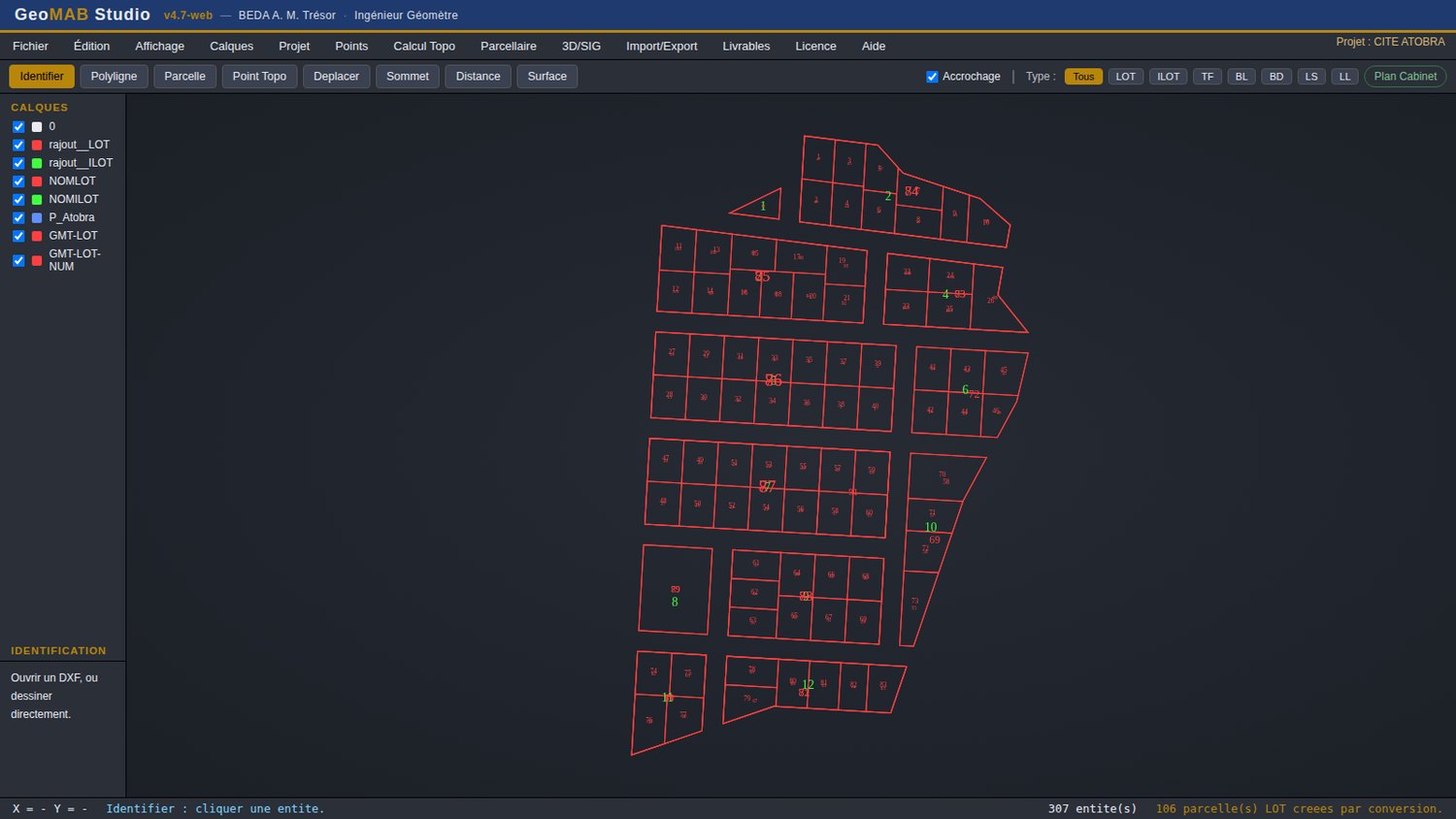Image resolution: width=1456 pixels, height=819 pixels.
Task: Select the Tous type filter
Action: coord(1083,77)
